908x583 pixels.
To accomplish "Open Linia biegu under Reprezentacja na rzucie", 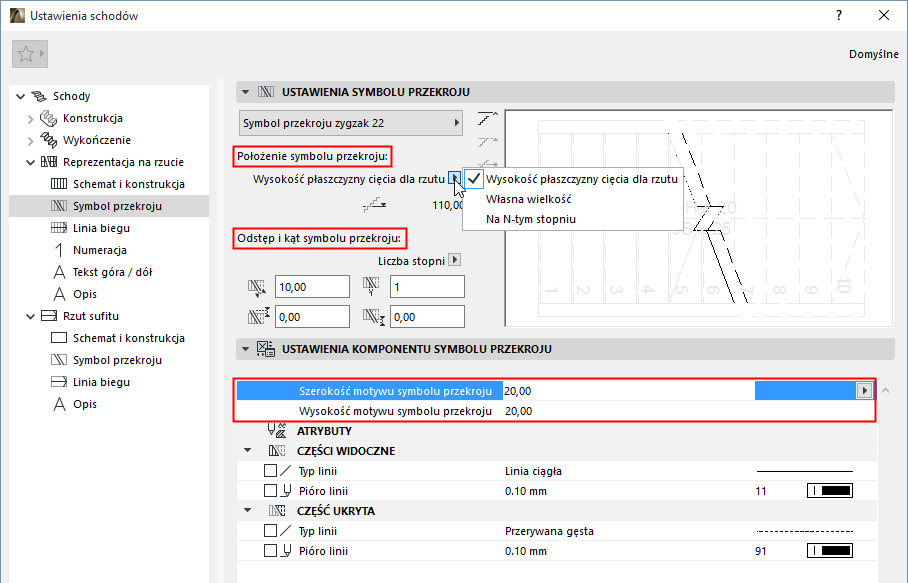I will click(x=101, y=228).
